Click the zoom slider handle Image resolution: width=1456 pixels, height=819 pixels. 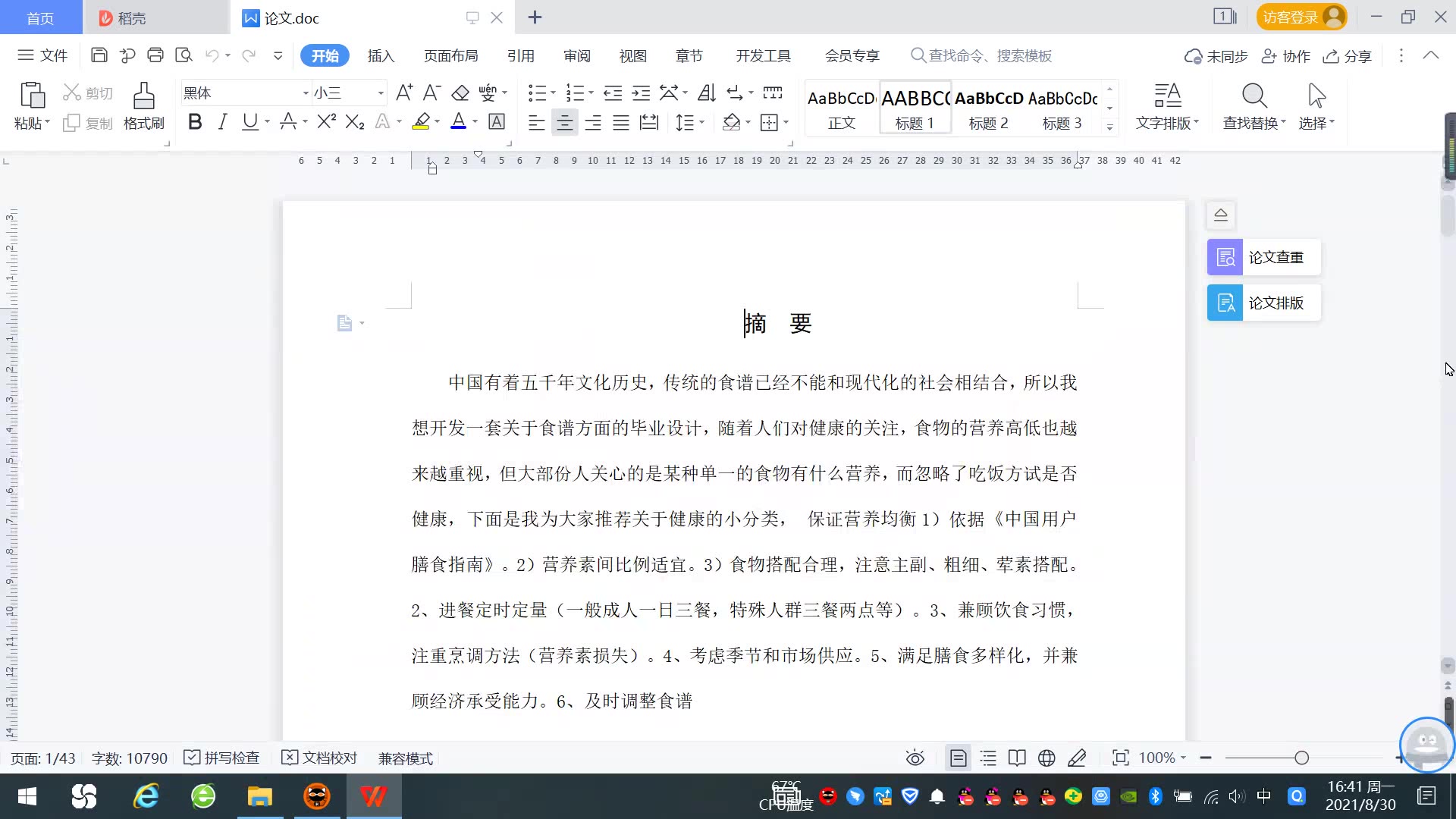1301,758
